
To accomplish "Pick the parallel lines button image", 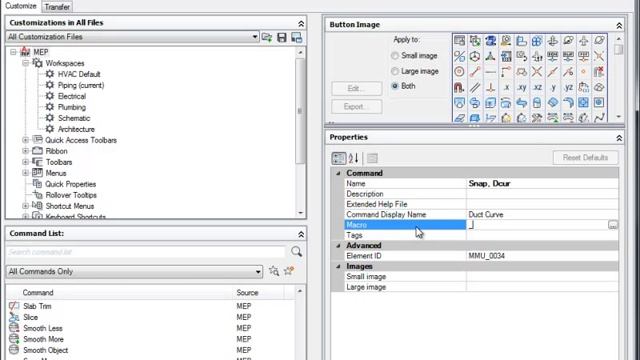I will point(475,87).
